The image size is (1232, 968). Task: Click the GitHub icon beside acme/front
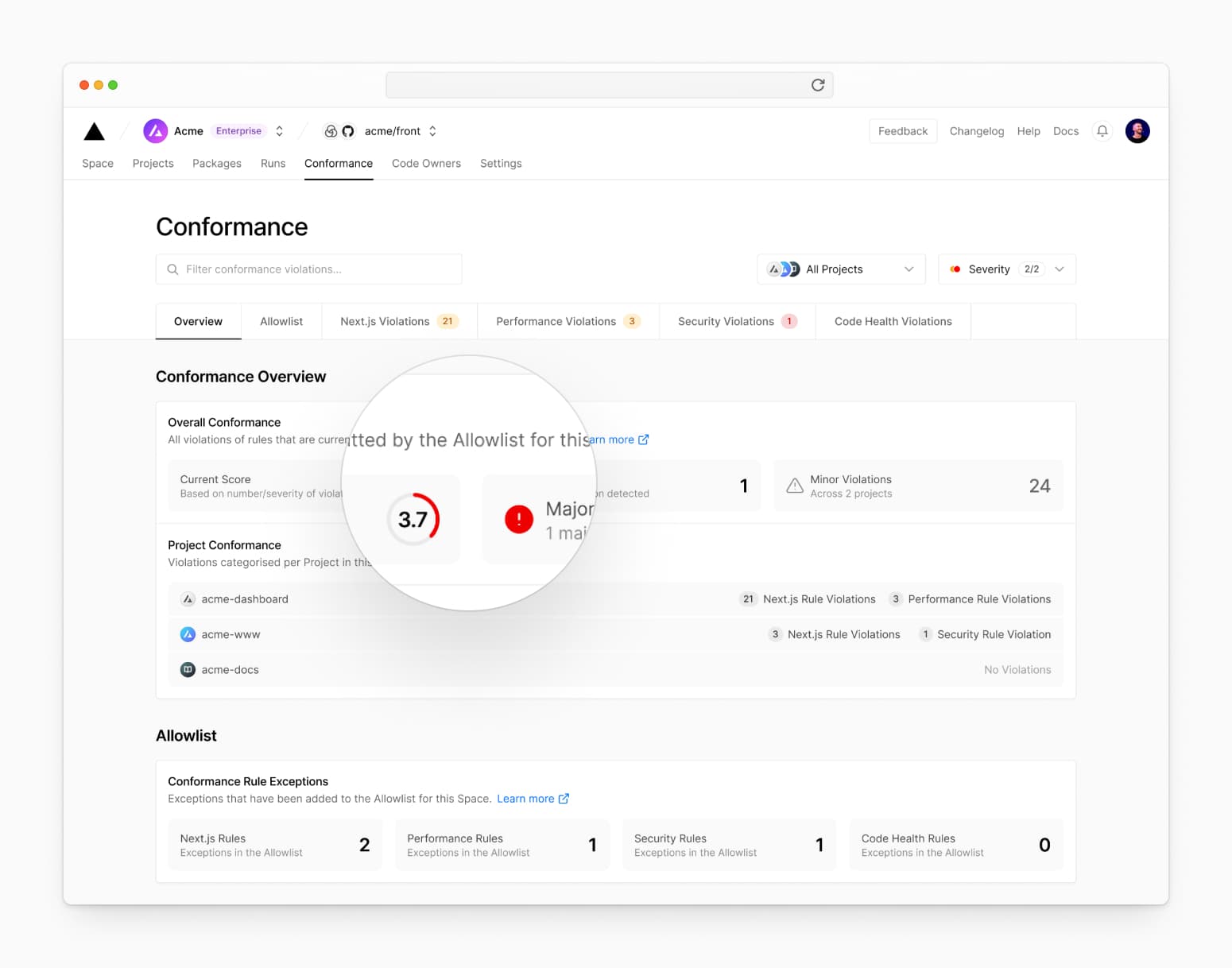point(348,131)
